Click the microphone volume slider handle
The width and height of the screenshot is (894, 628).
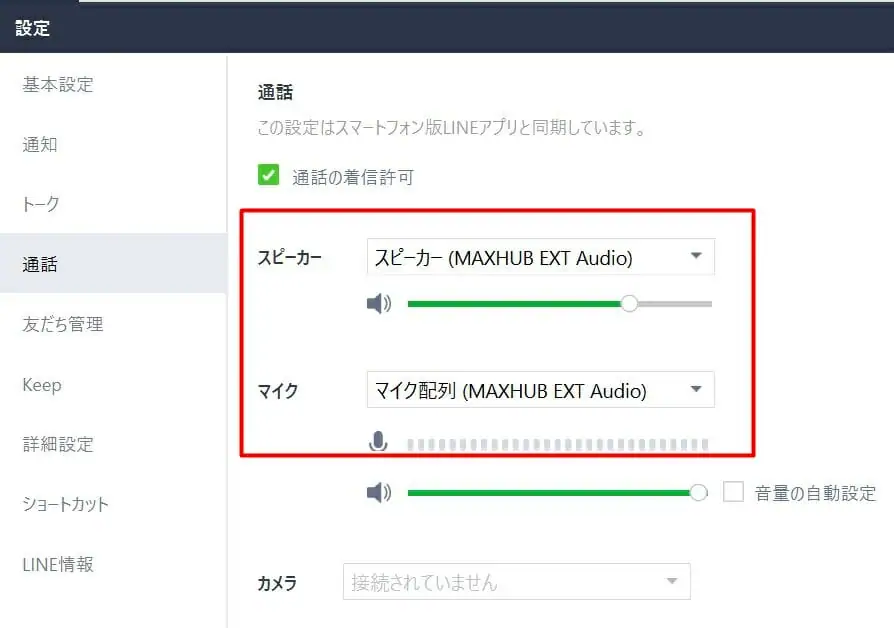pos(698,492)
